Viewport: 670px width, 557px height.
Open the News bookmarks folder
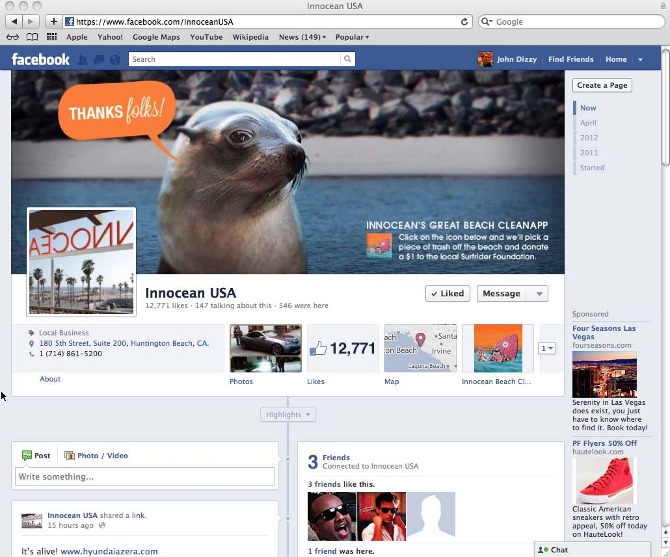pyautogui.click(x=302, y=37)
